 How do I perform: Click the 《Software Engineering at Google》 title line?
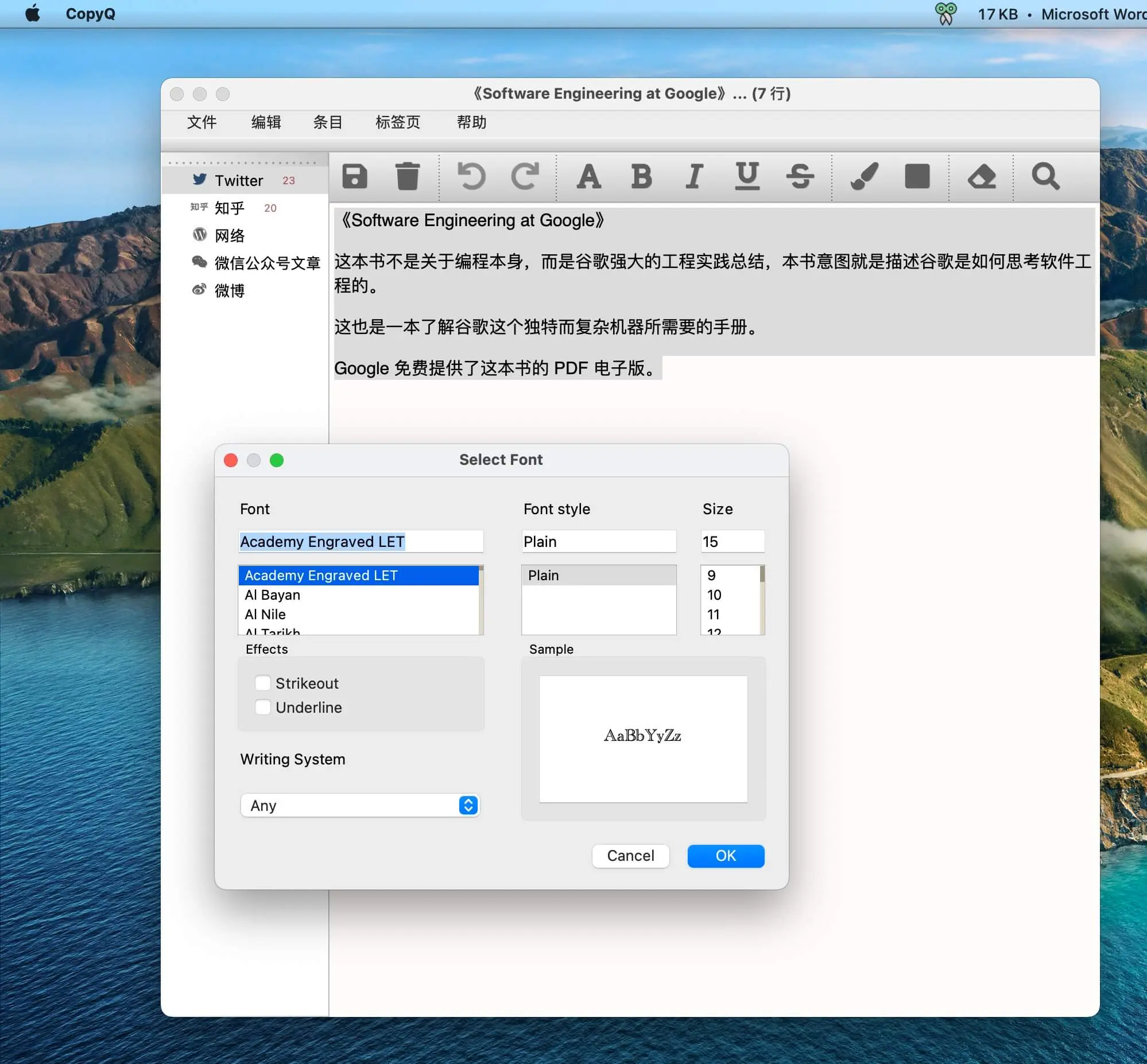(471, 220)
